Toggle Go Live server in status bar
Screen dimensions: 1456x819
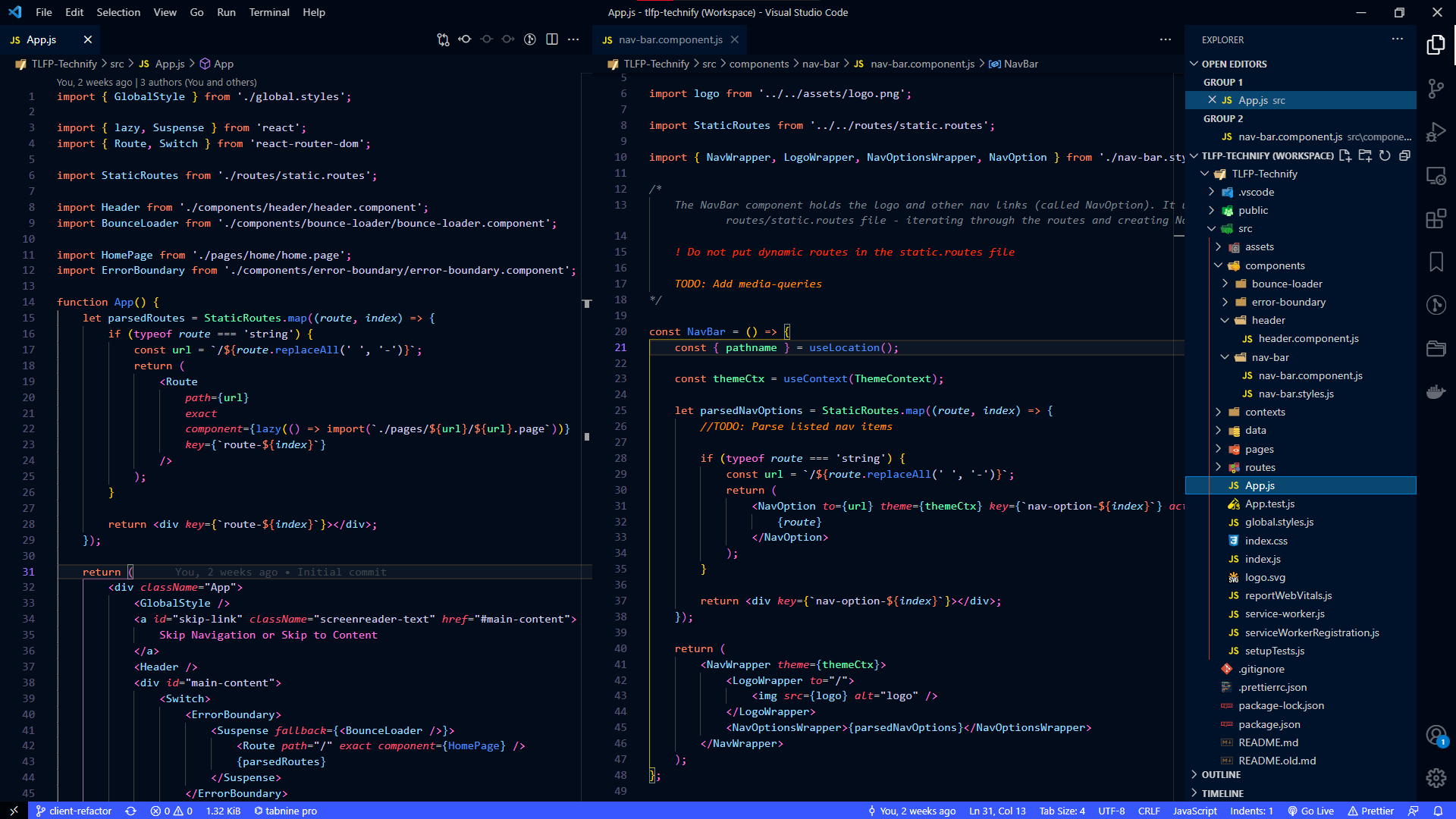coord(1311,811)
